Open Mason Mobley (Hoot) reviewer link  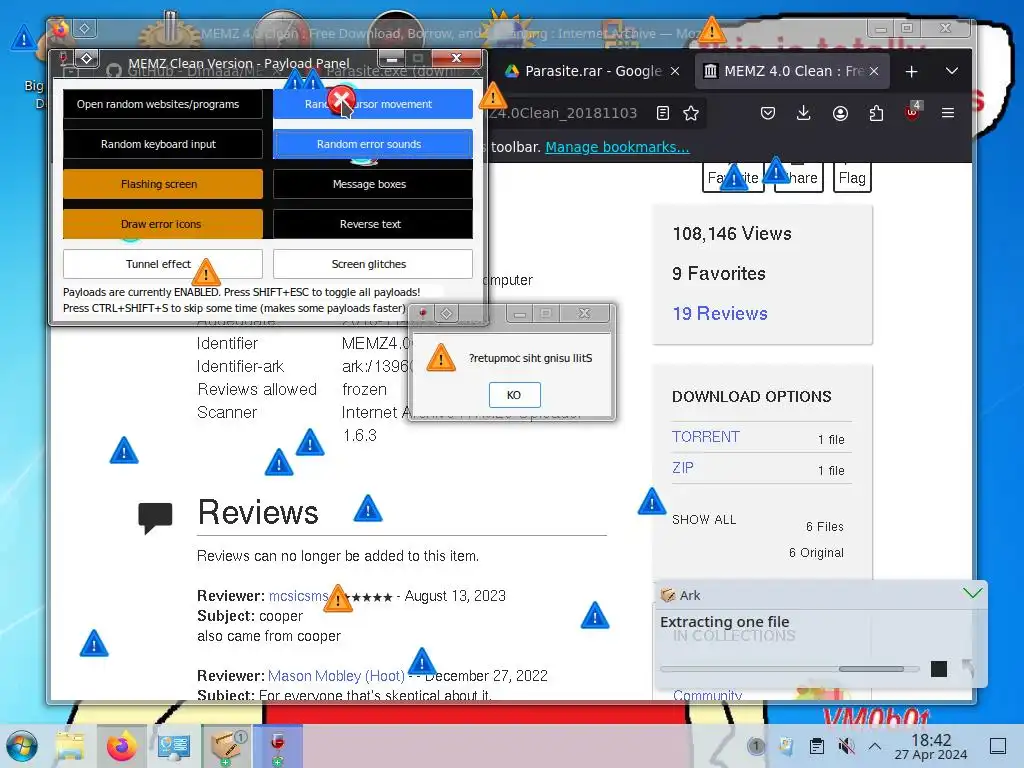[336, 676]
